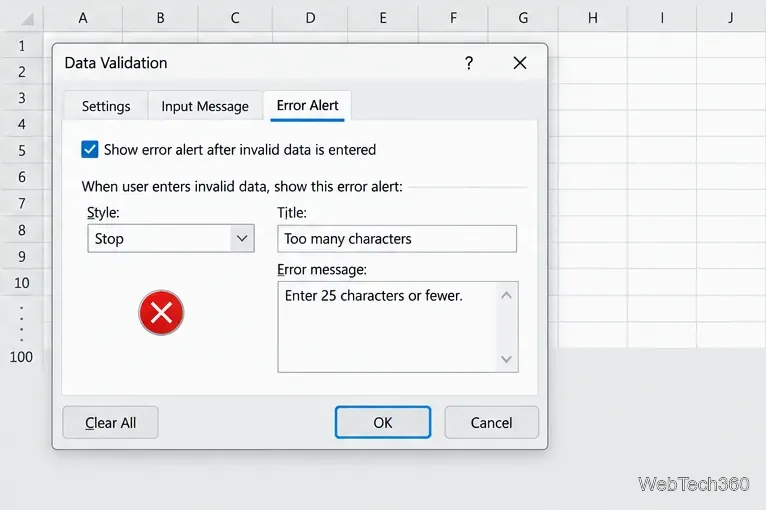Click the error message scroll up arrow
This screenshot has height=510, width=766.
[x=507, y=295]
